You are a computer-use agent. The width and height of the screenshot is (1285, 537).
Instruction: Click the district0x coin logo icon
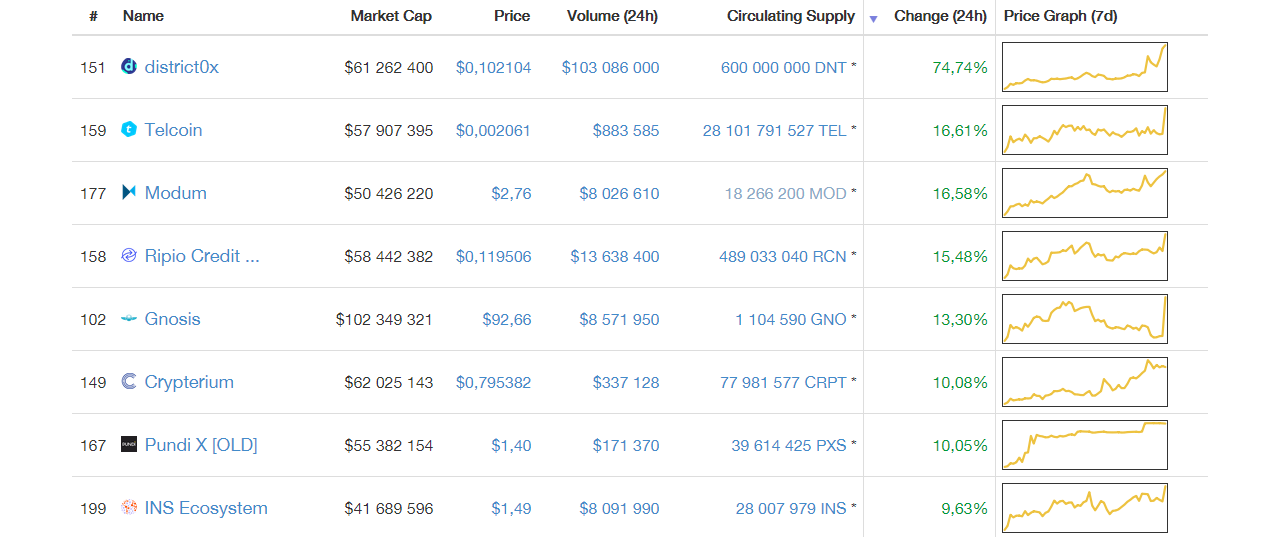pyautogui.click(x=128, y=67)
